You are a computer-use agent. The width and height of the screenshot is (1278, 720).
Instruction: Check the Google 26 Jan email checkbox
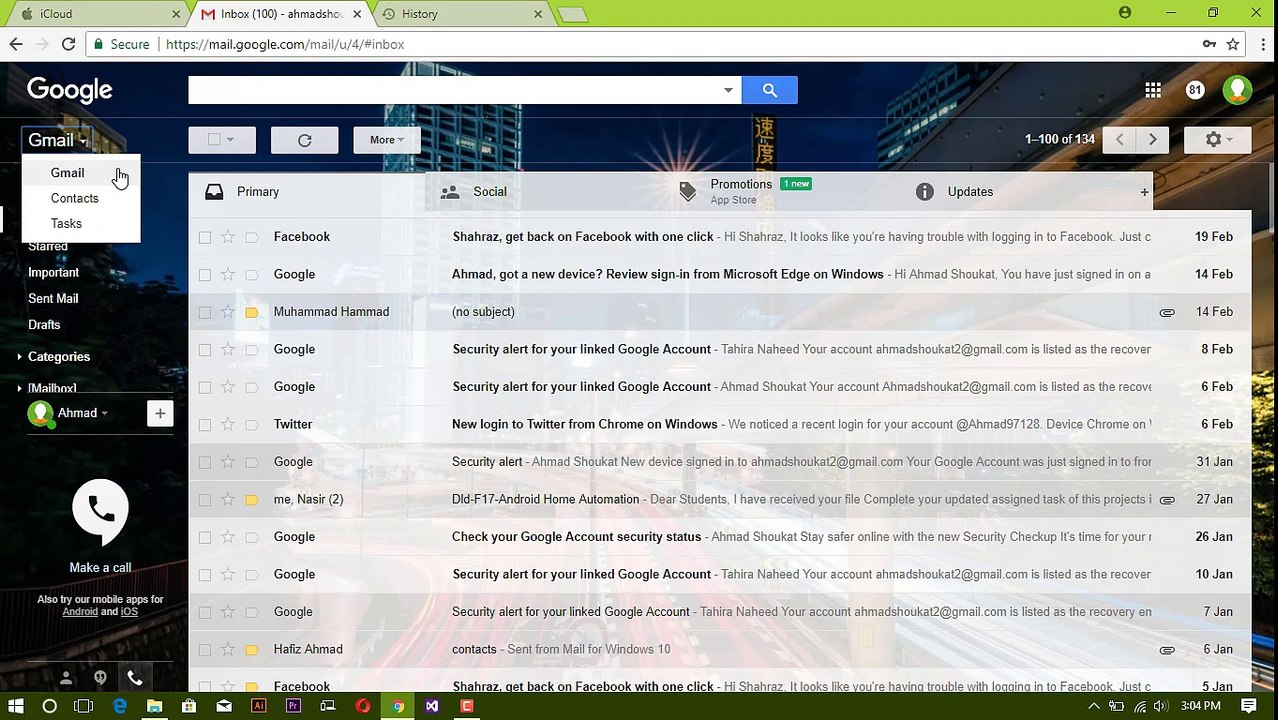coord(205,537)
